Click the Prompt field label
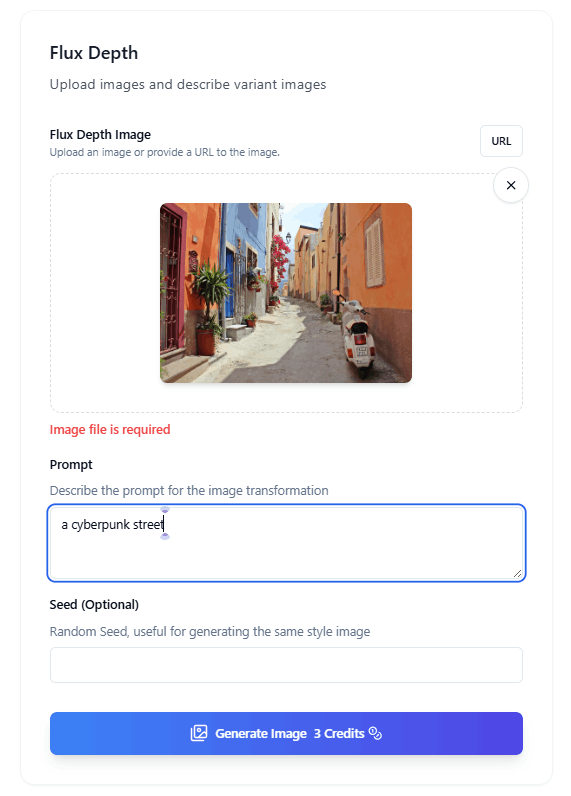 pos(71,465)
